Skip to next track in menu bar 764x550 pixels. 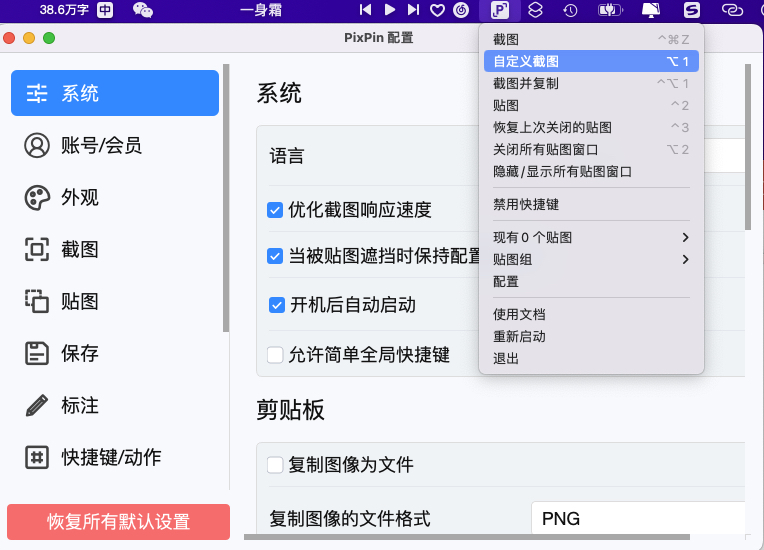tap(413, 10)
